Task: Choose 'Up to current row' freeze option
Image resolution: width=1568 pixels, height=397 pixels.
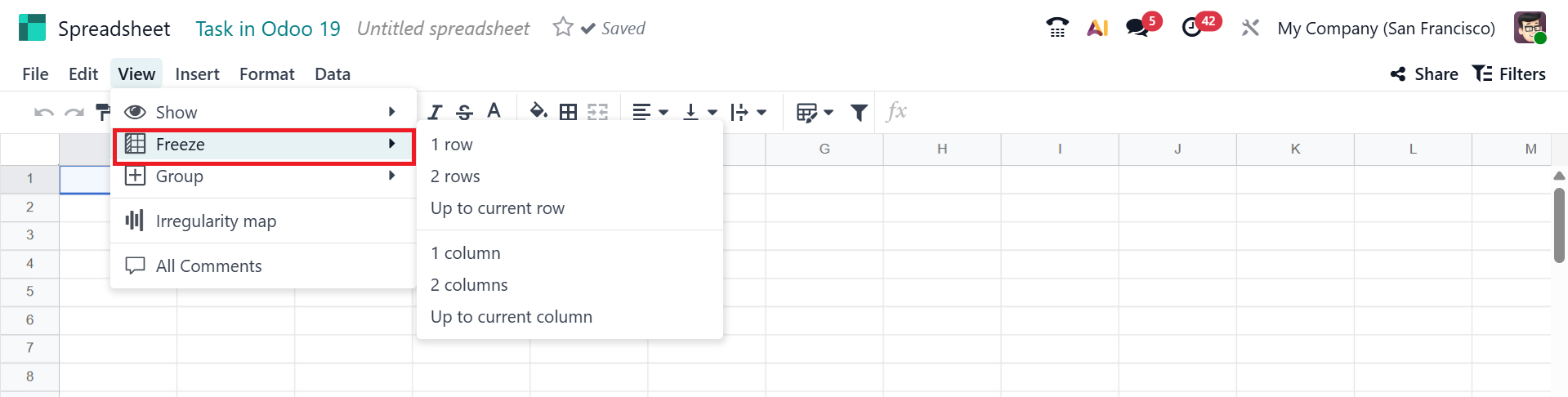Action: pyautogui.click(x=497, y=208)
